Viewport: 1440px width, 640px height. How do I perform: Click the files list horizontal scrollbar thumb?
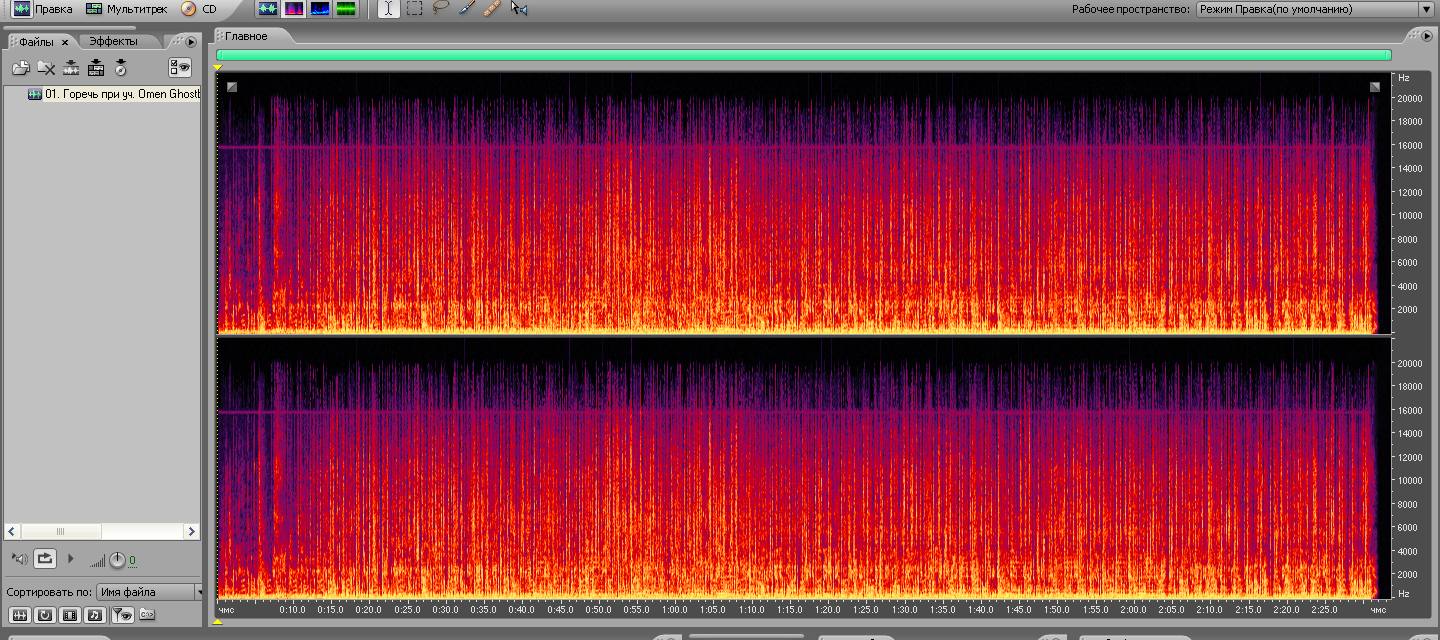[60, 532]
